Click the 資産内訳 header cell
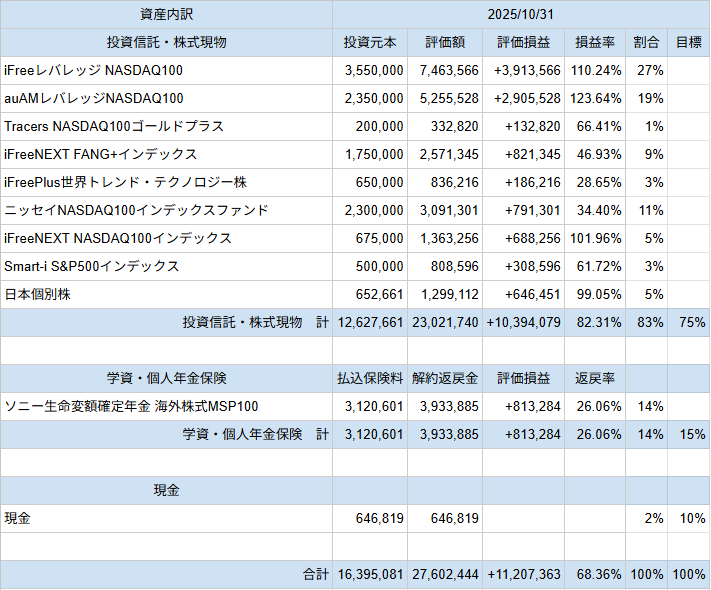Screen dimensions: 711x590 [166, 15]
